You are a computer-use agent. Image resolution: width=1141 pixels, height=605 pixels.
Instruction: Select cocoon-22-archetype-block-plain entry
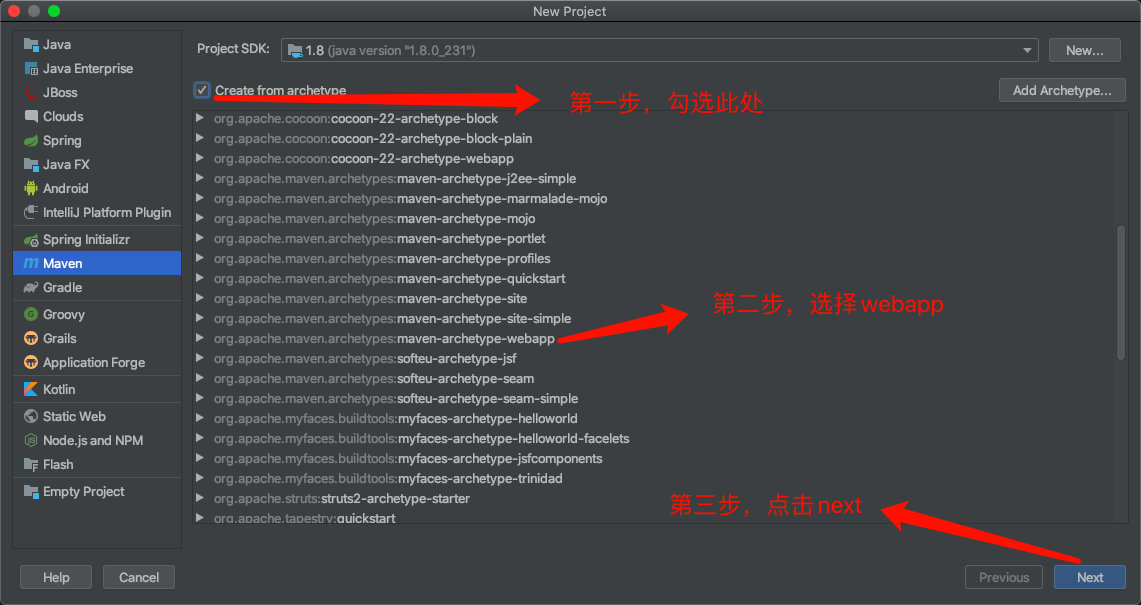[x=373, y=138]
